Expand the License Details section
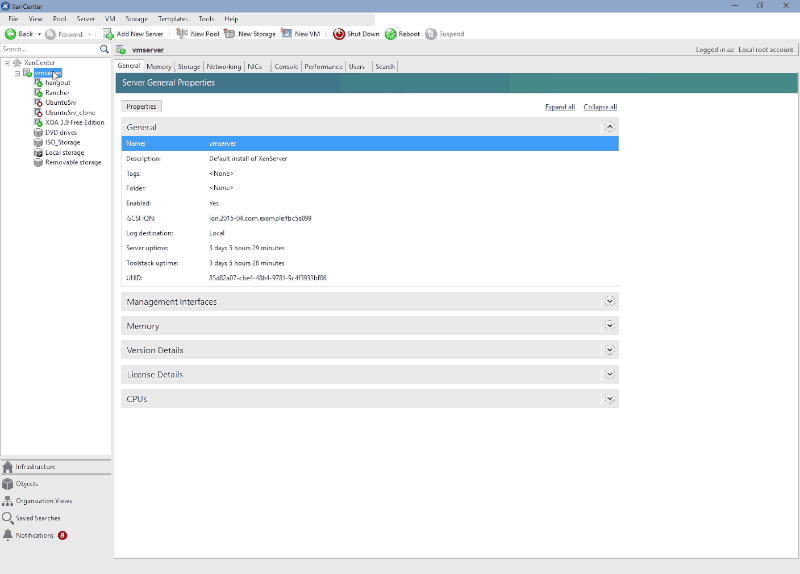Image resolution: width=800 pixels, height=574 pixels. (x=610, y=375)
